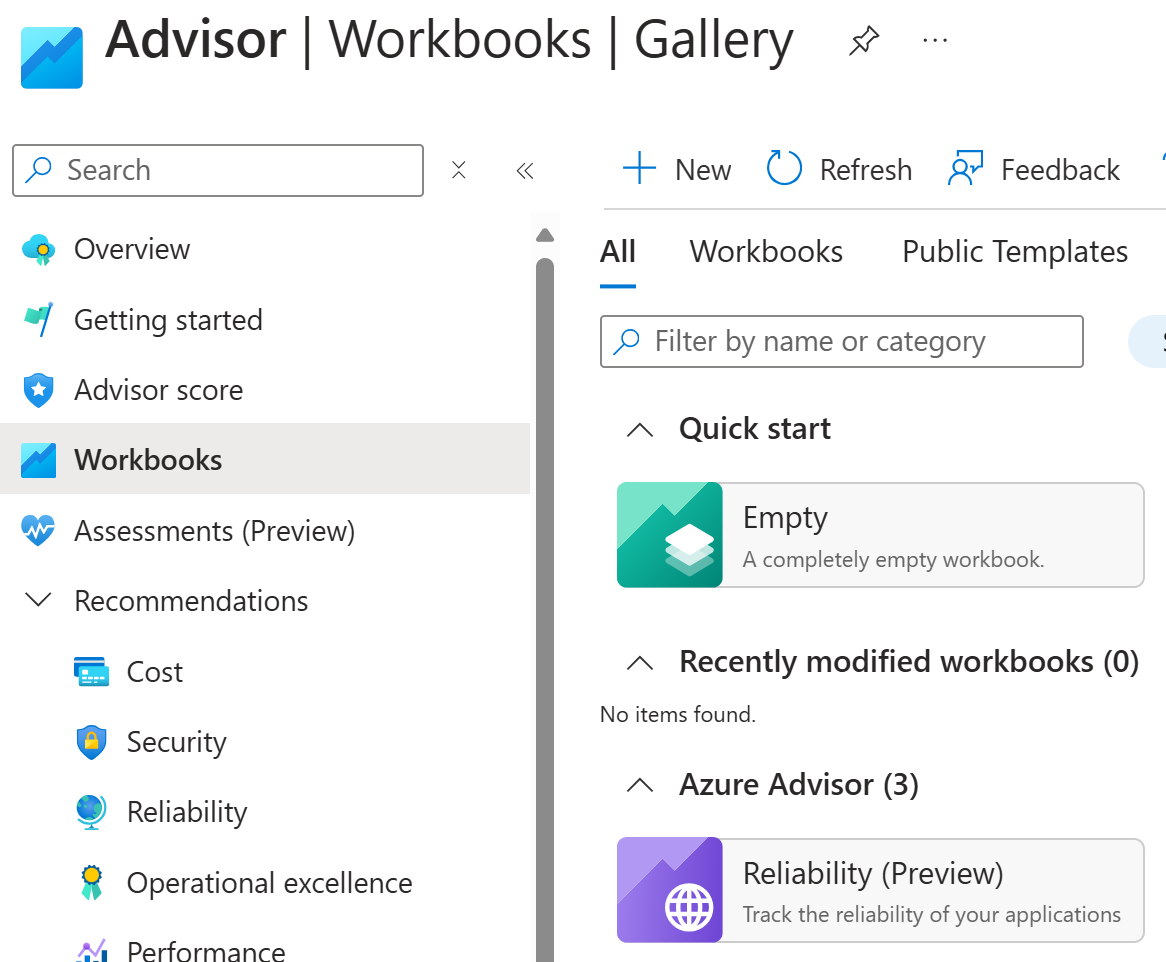Screen dimensions: 1166x962
Task: Click the Getting started flag icon
Action: pos(39,320)
